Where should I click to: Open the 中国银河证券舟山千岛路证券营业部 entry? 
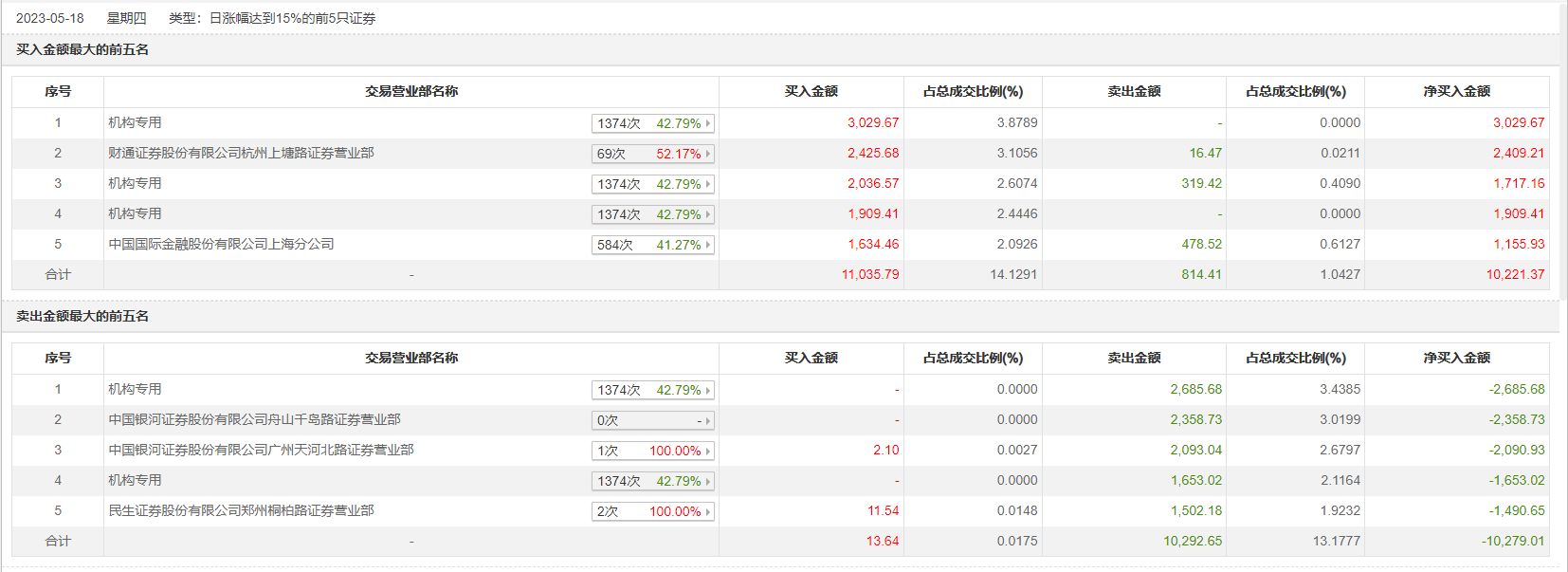pyautogui.click(x=254, y=419)
